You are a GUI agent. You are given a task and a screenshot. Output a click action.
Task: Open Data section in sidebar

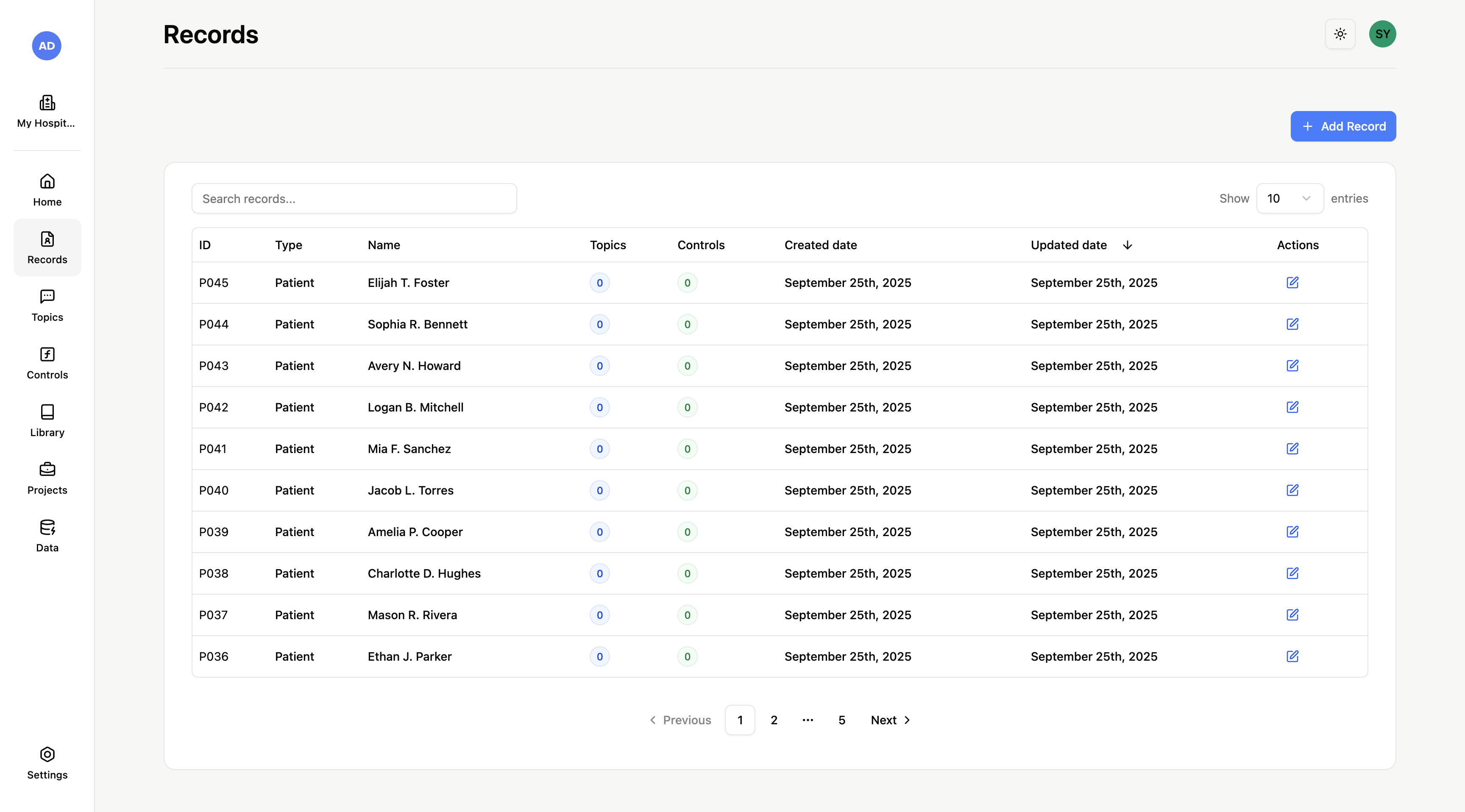coord(47,536)
